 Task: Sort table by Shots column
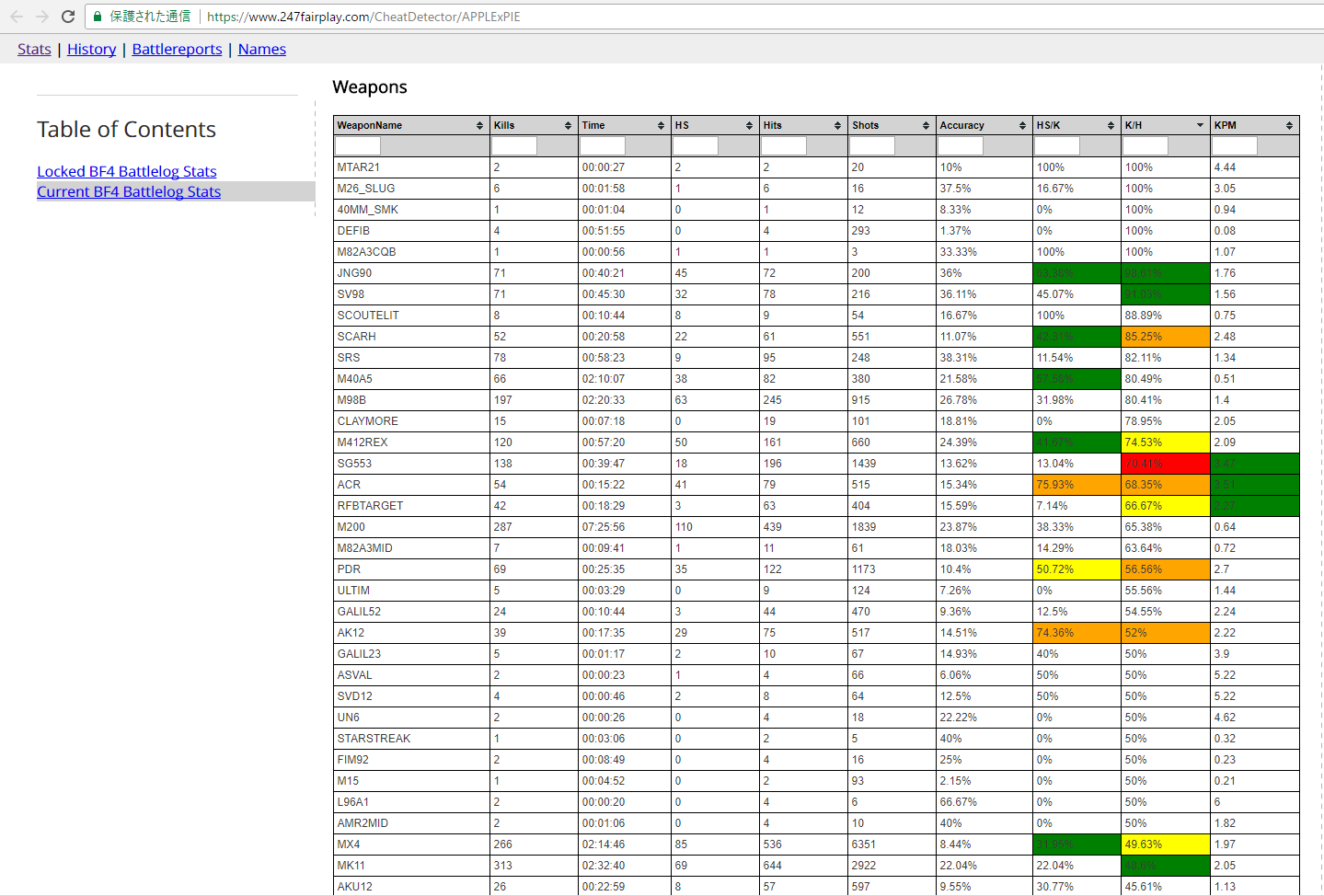click(891, 125)
